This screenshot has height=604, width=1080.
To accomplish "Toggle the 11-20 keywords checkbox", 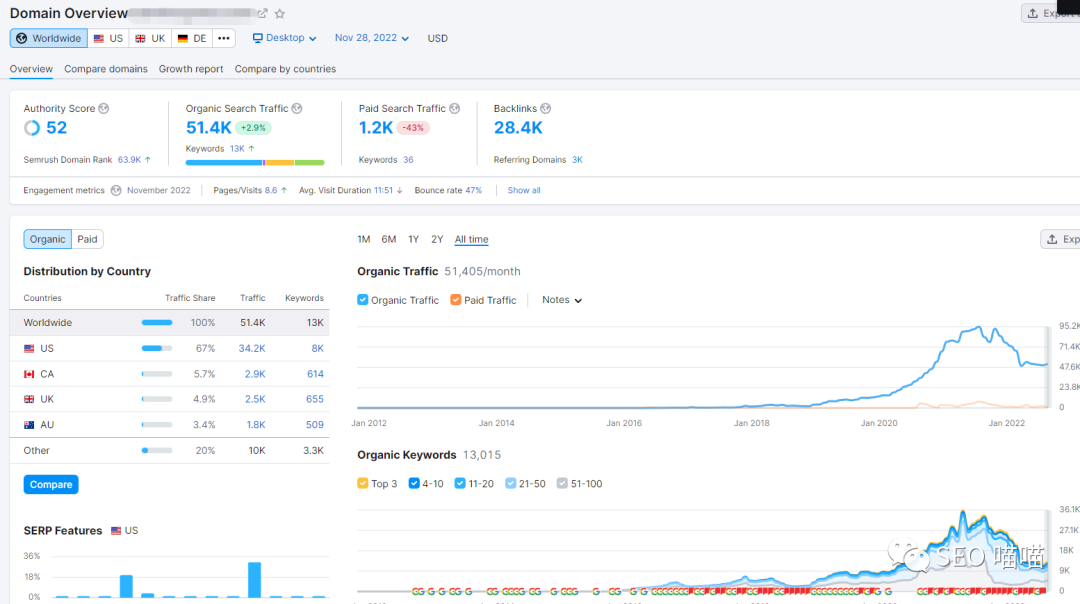I will point(460,483).
